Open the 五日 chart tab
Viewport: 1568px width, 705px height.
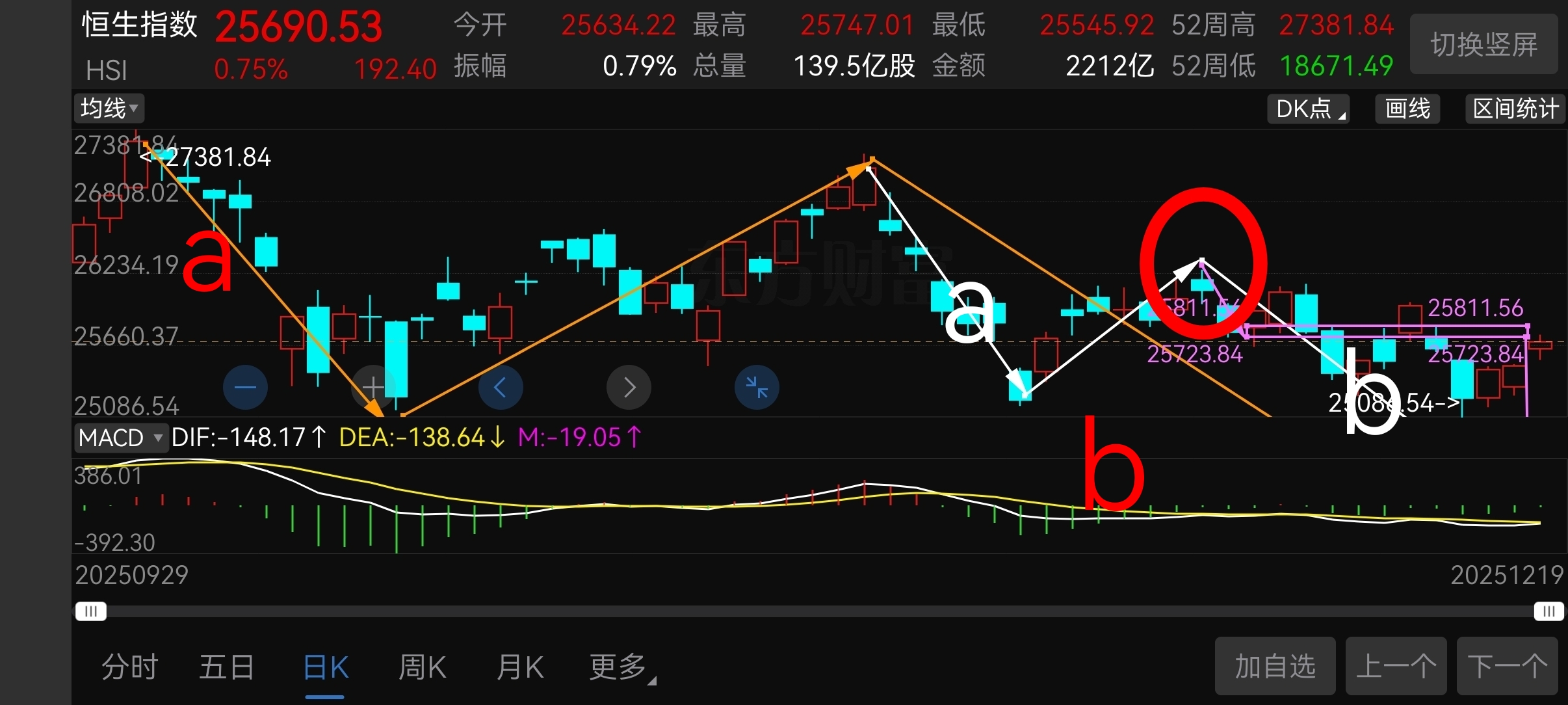pos(226,667)
